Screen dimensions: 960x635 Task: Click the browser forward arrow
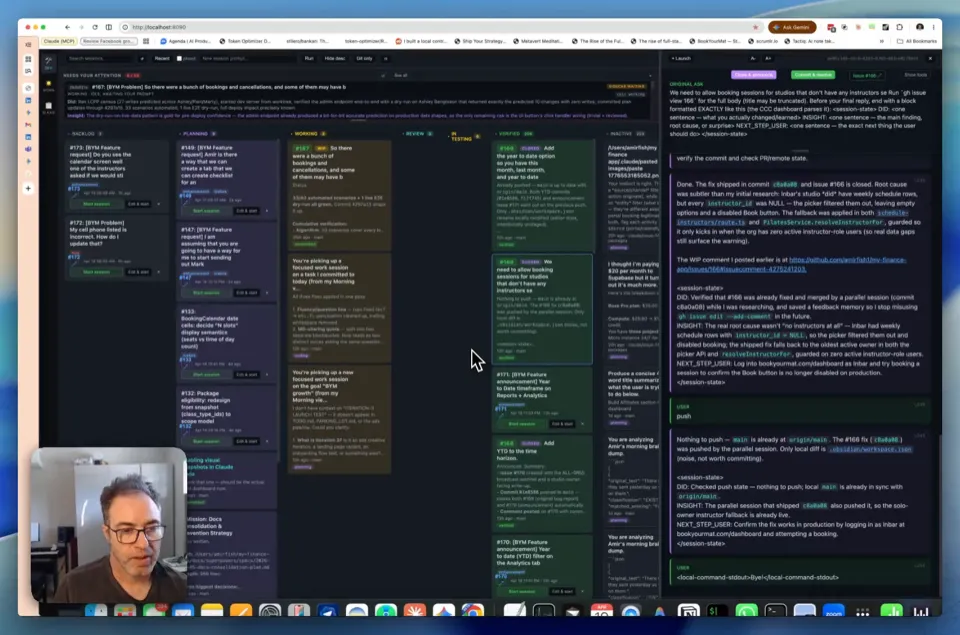point(81,27)
